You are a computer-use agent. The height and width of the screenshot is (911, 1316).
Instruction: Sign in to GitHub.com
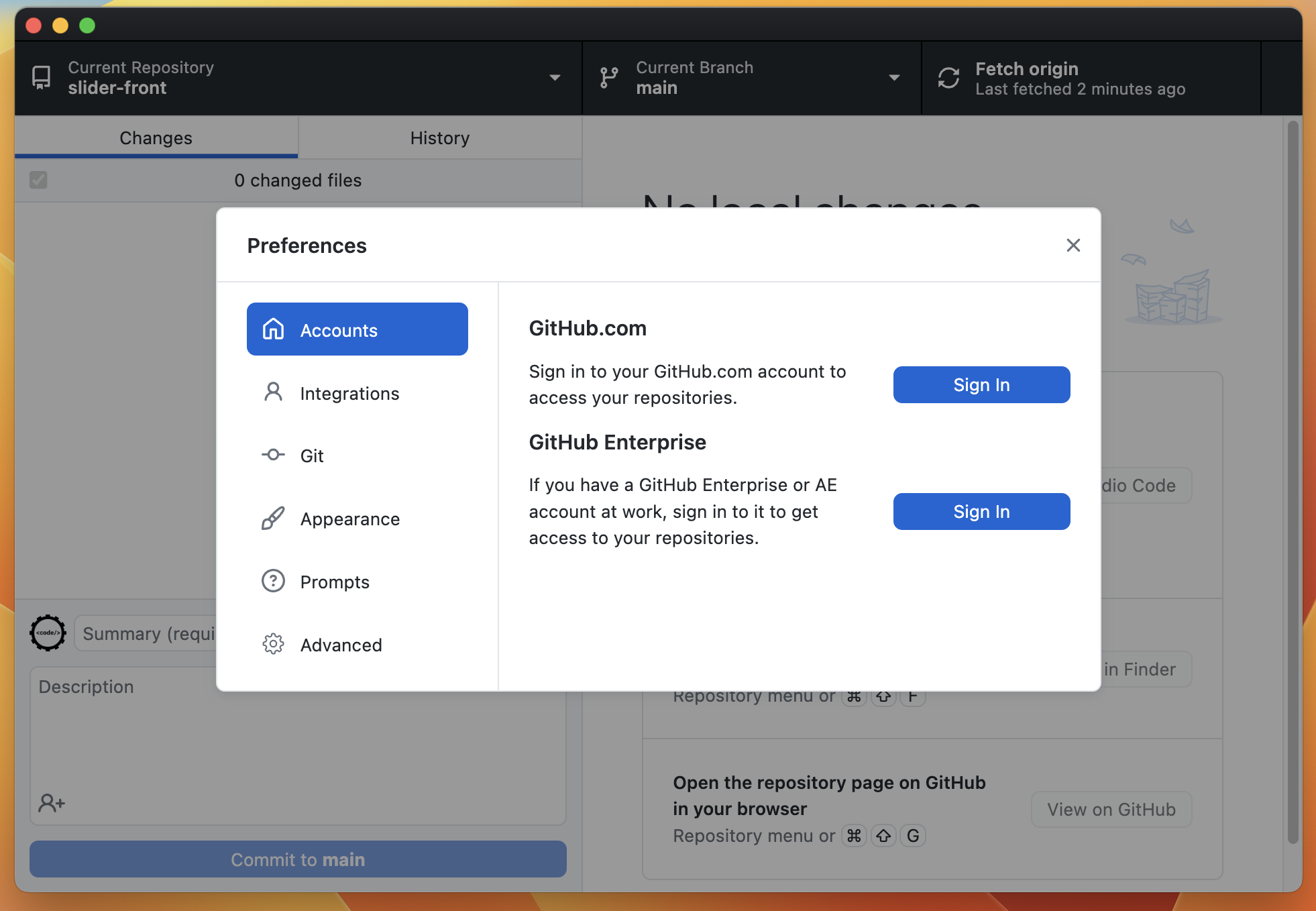click(x=981, y=384)
